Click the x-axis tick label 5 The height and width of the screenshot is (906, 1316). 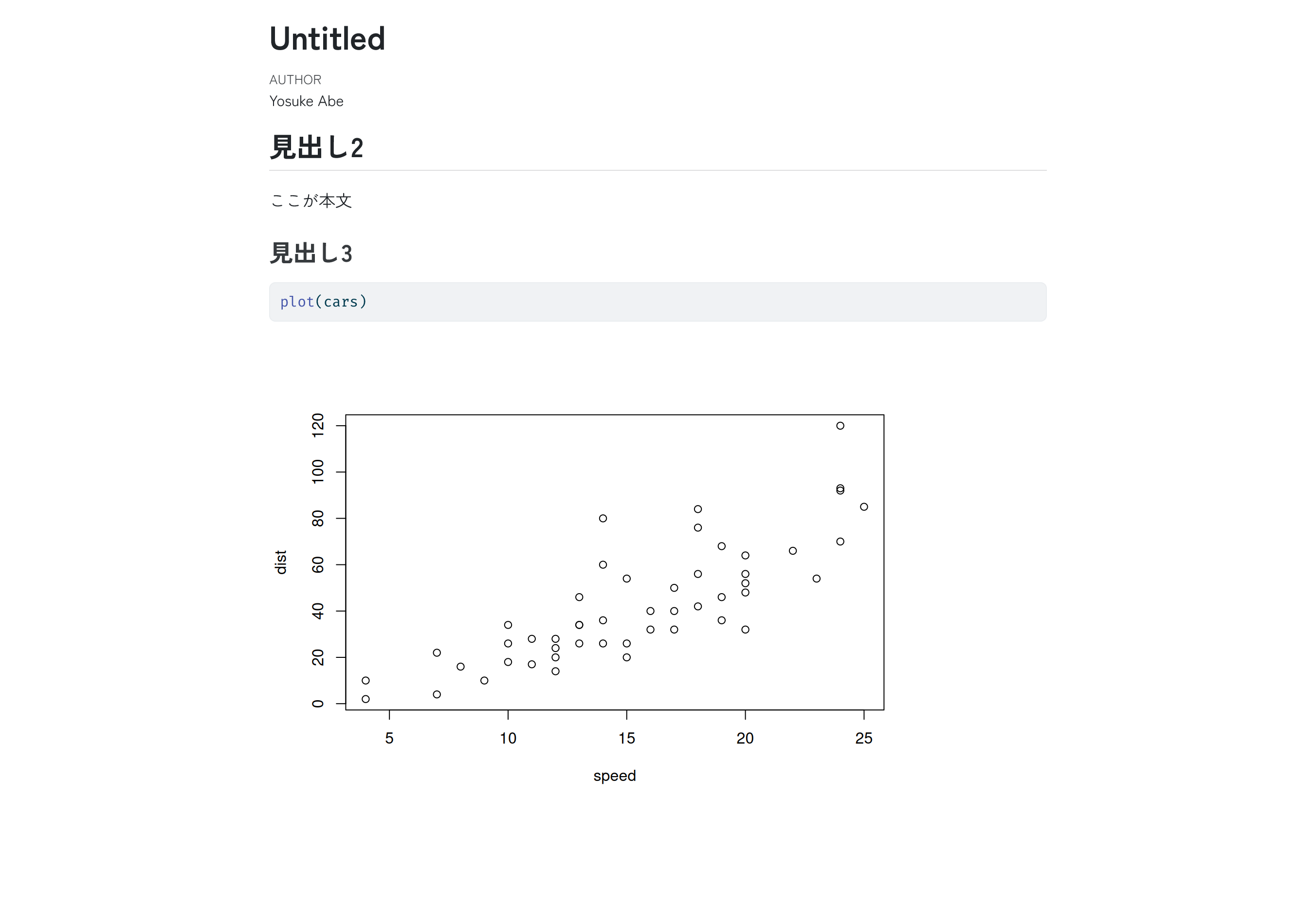click(389, 738)
